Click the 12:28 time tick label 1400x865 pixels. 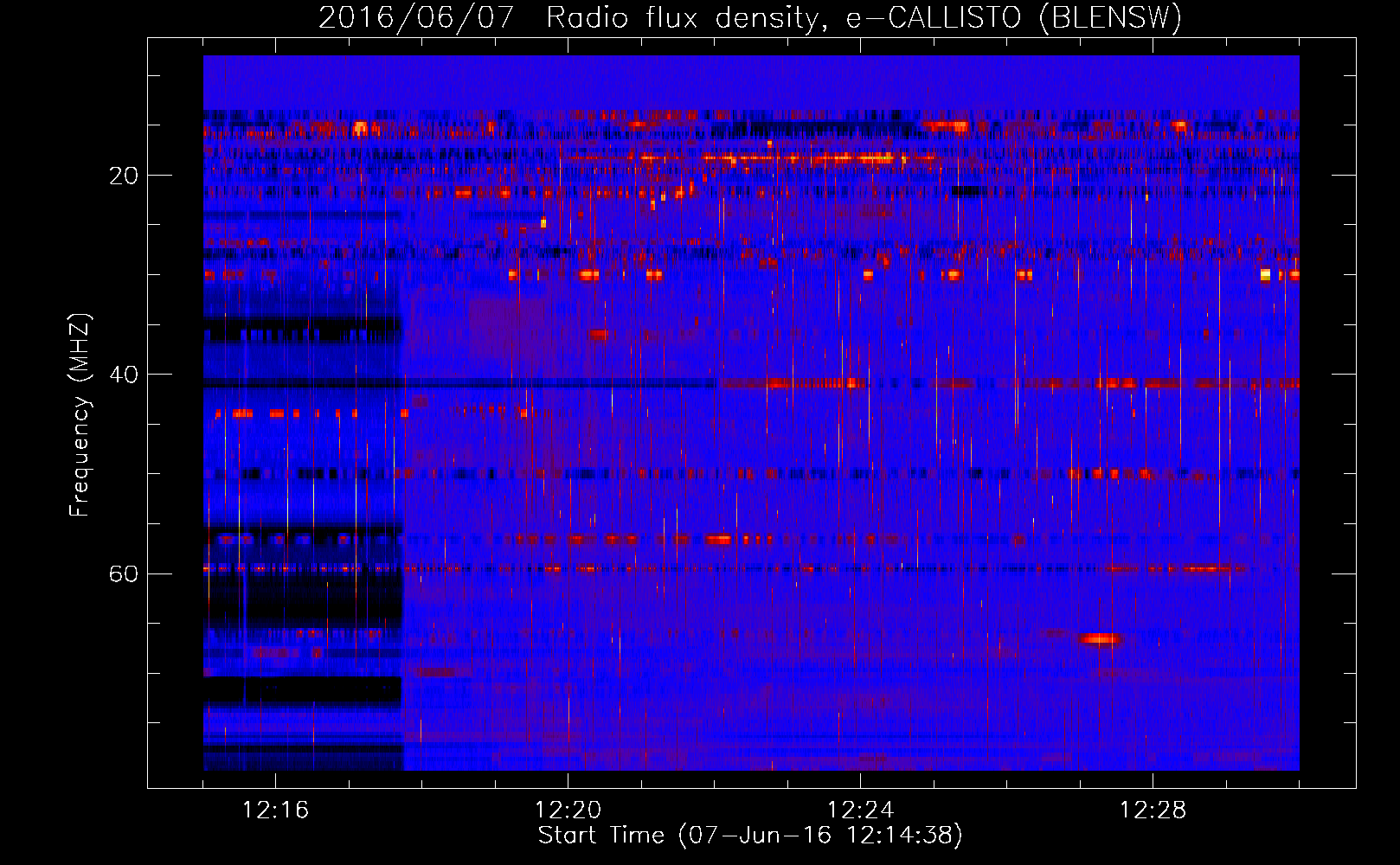pos(1153,810)
